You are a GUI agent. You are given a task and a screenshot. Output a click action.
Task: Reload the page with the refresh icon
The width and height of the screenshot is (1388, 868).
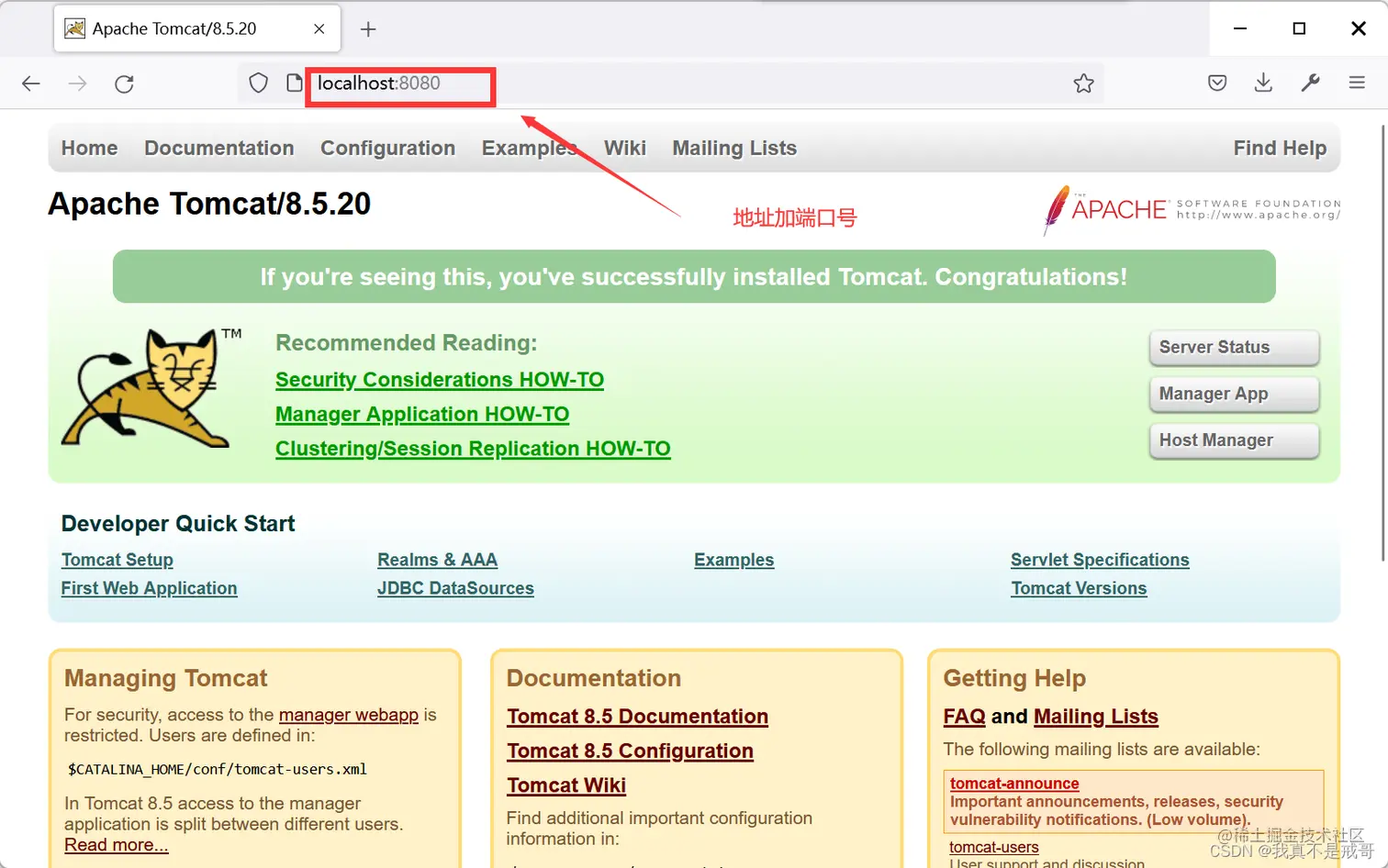click(125, 83)
